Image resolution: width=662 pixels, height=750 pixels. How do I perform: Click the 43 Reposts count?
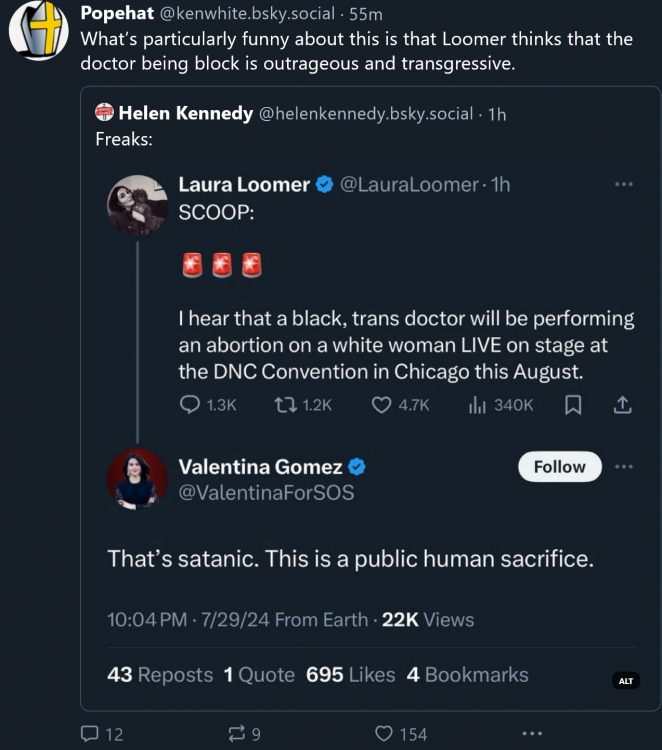(x=159, y=675)
